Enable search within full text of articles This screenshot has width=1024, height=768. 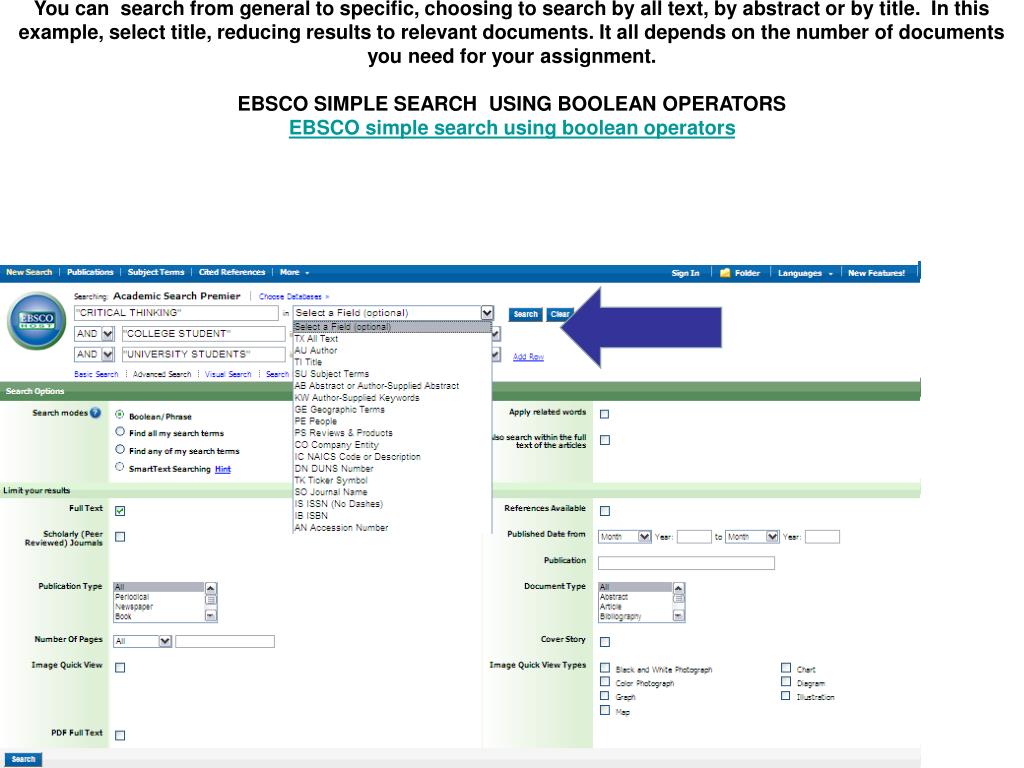605,440
